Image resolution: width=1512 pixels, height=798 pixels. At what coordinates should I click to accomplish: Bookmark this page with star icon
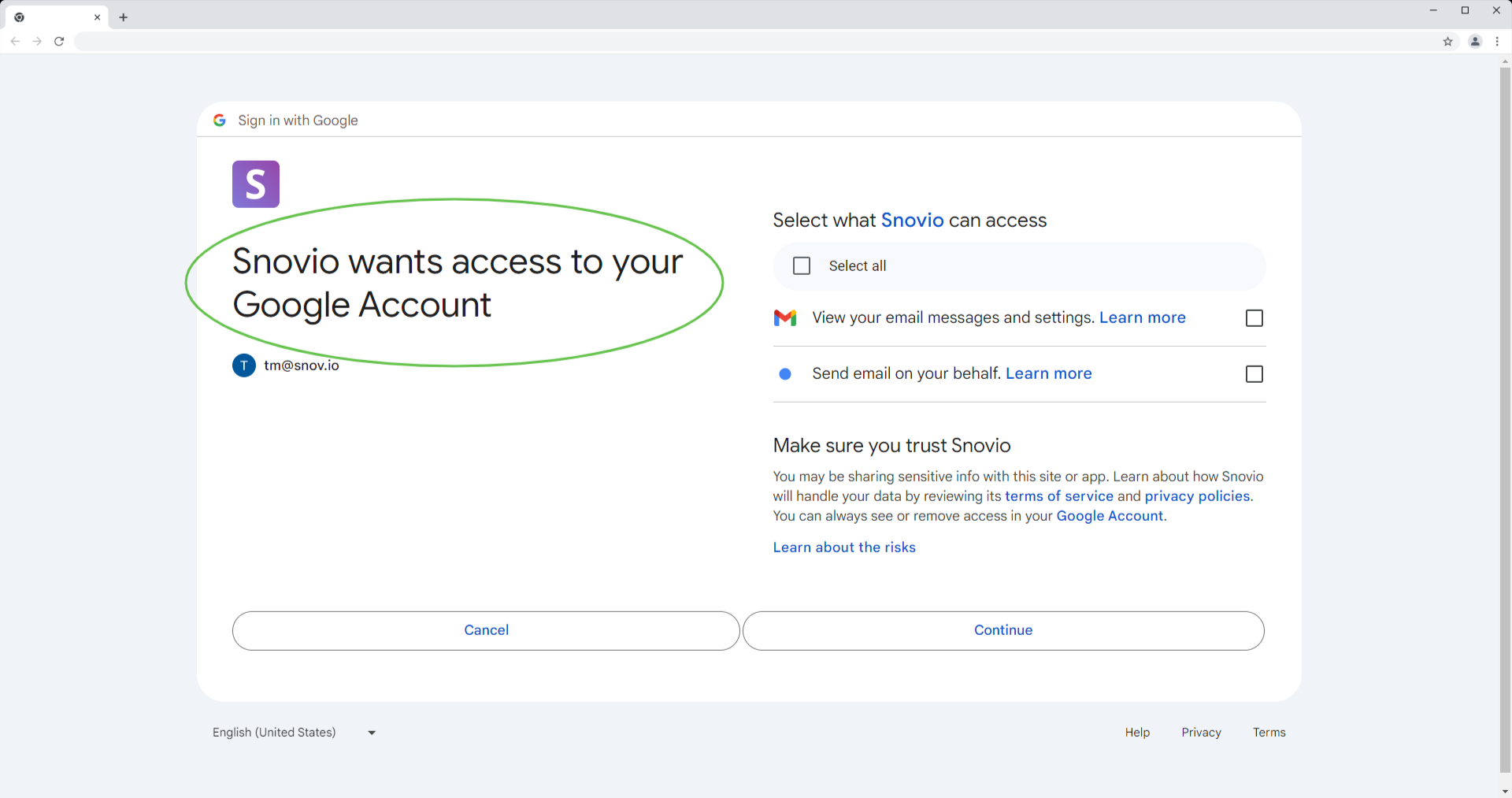1447,42
